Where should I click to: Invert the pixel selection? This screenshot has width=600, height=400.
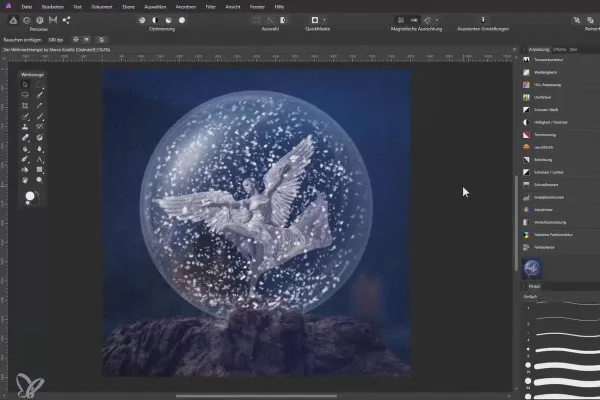coord(284,20)
